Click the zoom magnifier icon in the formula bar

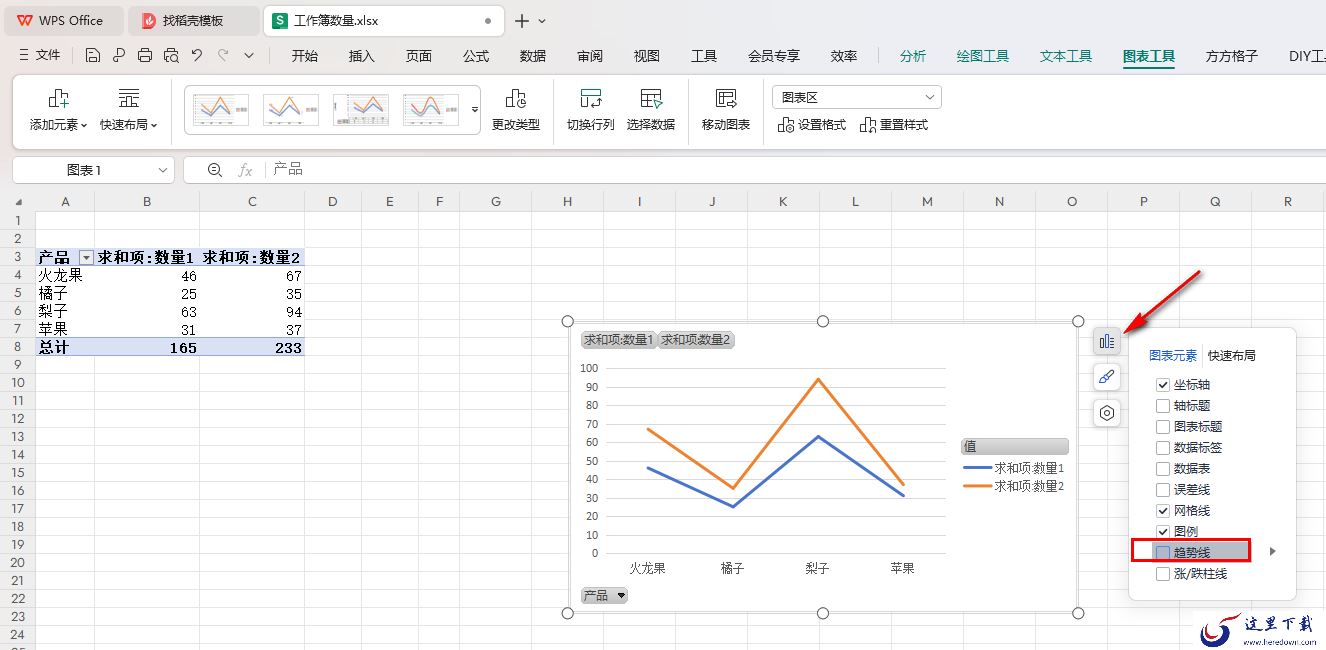click(214, 170)
